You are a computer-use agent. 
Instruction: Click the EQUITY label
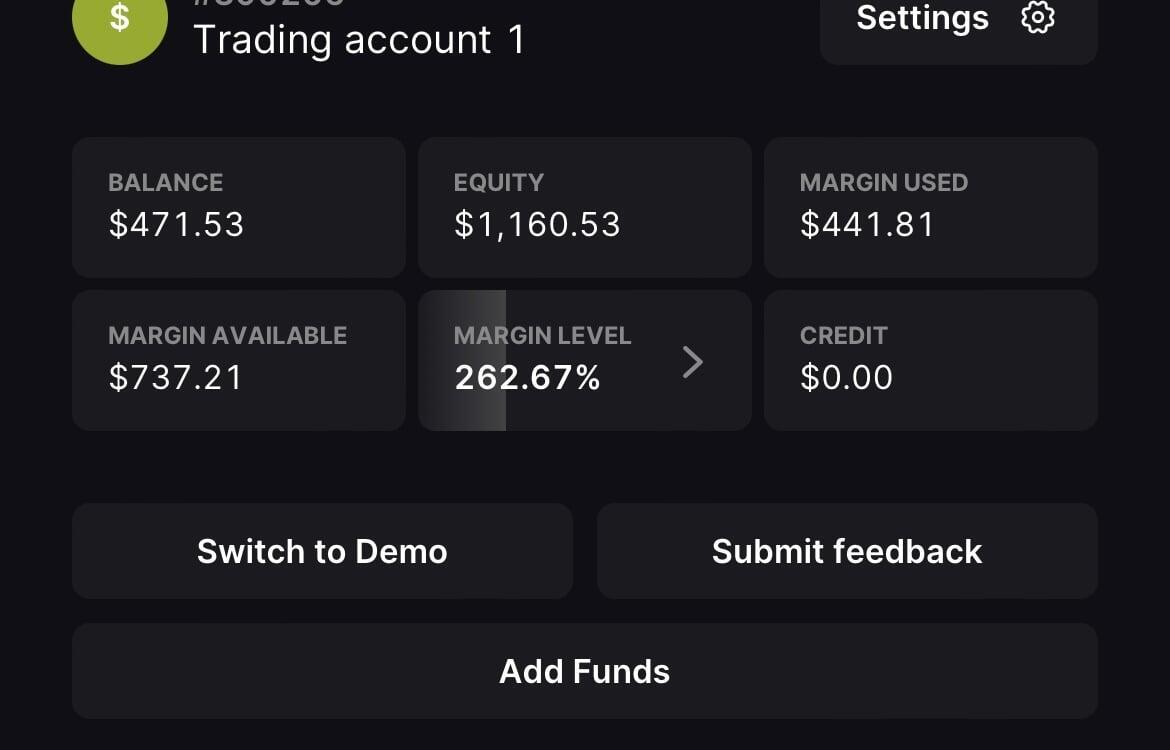[498, 182]
